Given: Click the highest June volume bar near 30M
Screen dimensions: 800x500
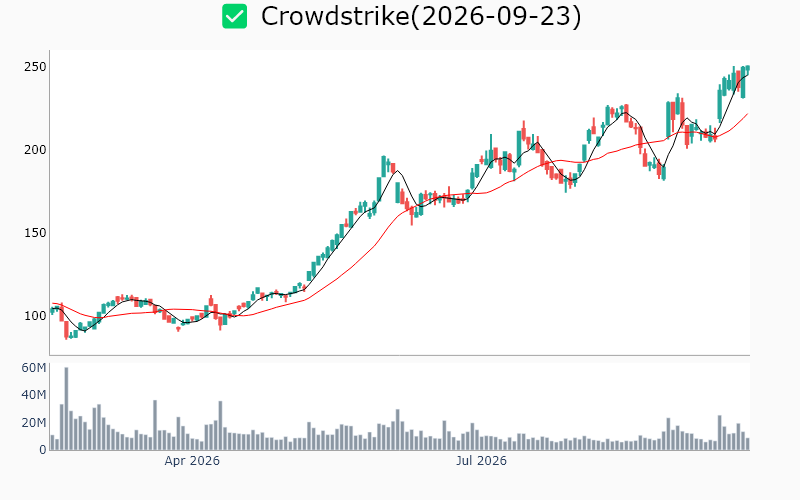Looking at the screenshot, I should 397,430.
